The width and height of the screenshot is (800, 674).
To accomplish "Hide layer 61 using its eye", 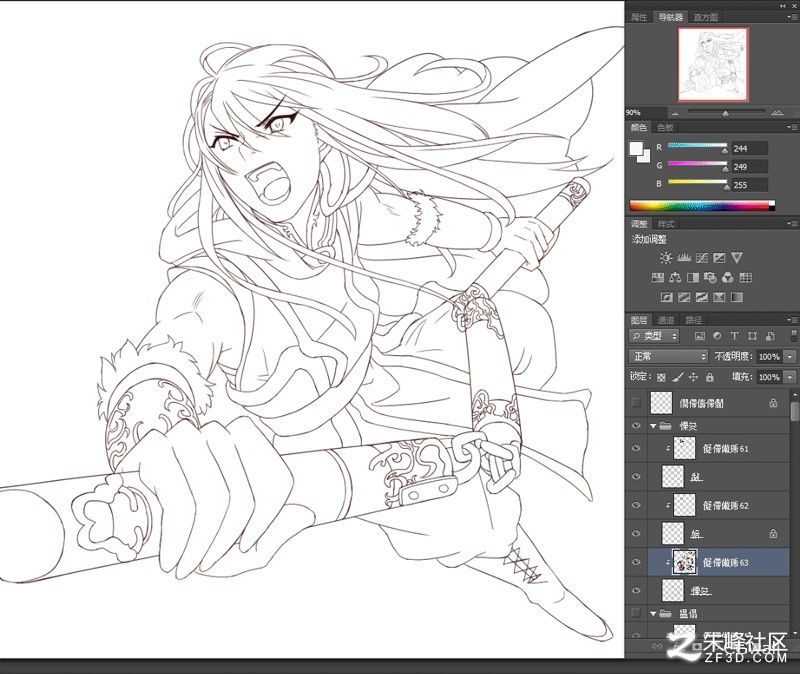I will (x=636, y=448).
